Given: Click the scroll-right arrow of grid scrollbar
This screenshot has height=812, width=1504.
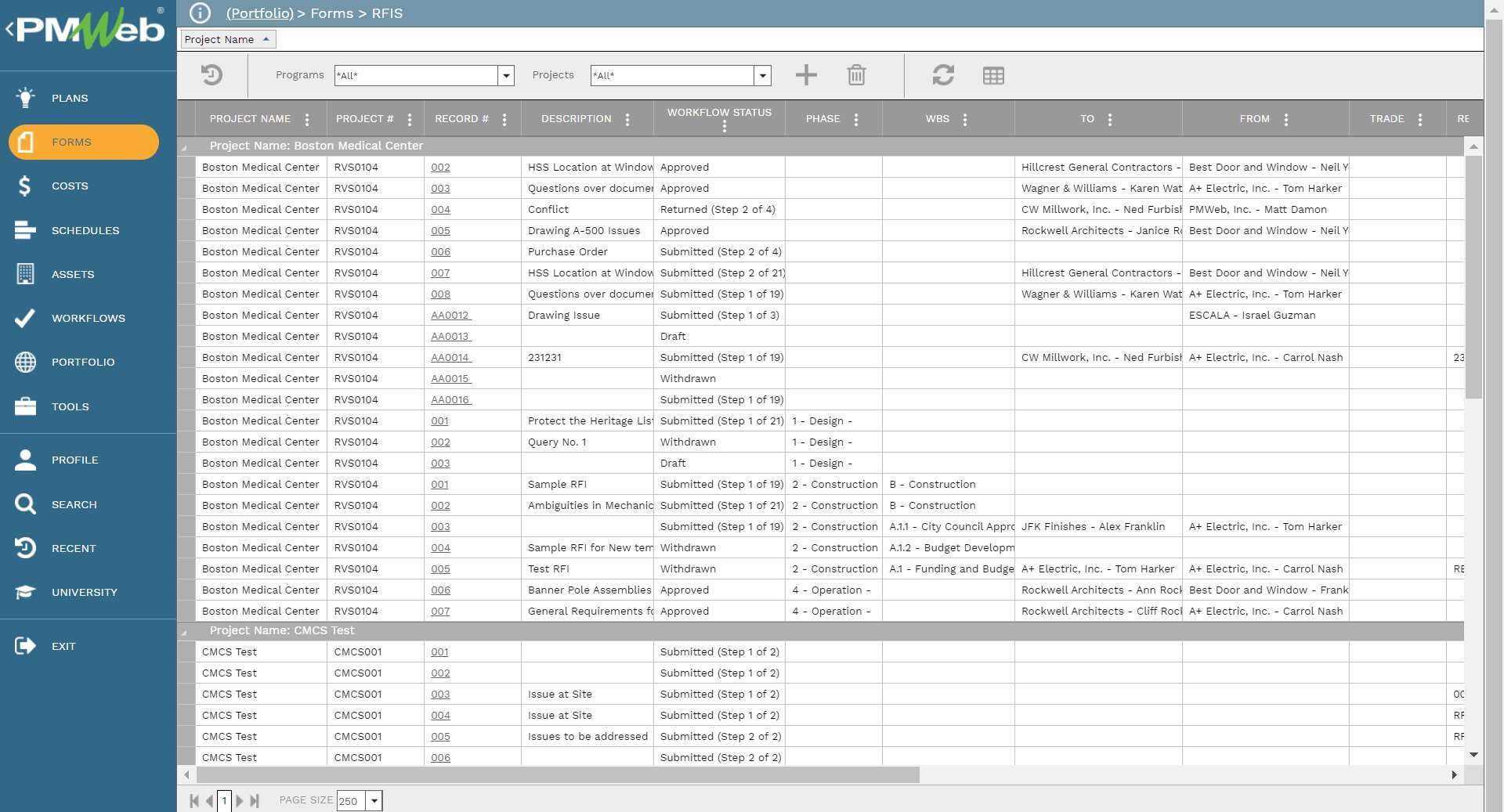Looking at the screenshot, I should click(x=1454, y=775).
